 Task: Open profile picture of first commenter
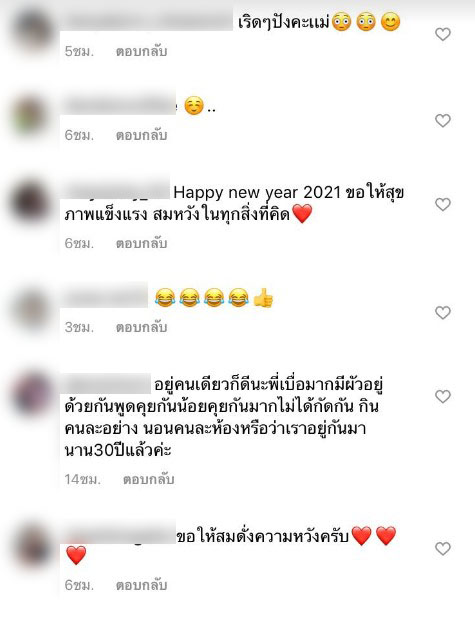click(32, 31)
